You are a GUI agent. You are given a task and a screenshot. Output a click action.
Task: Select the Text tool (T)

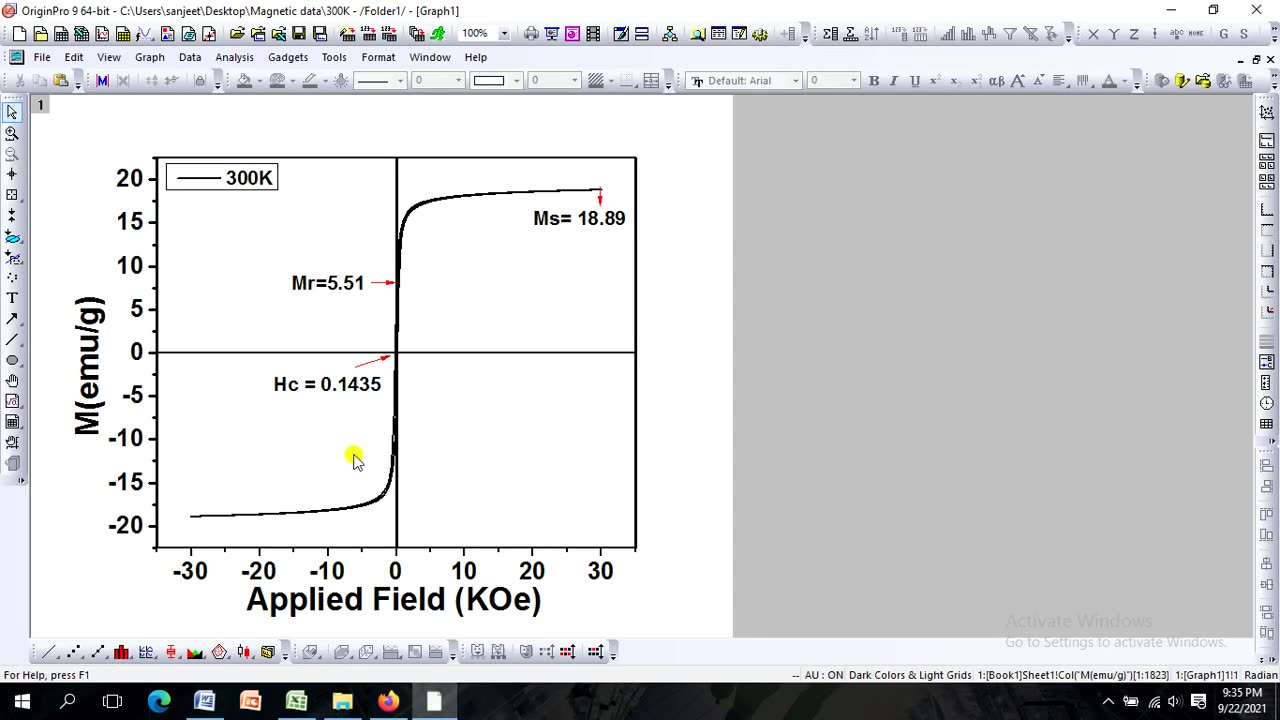pos(12,298)
